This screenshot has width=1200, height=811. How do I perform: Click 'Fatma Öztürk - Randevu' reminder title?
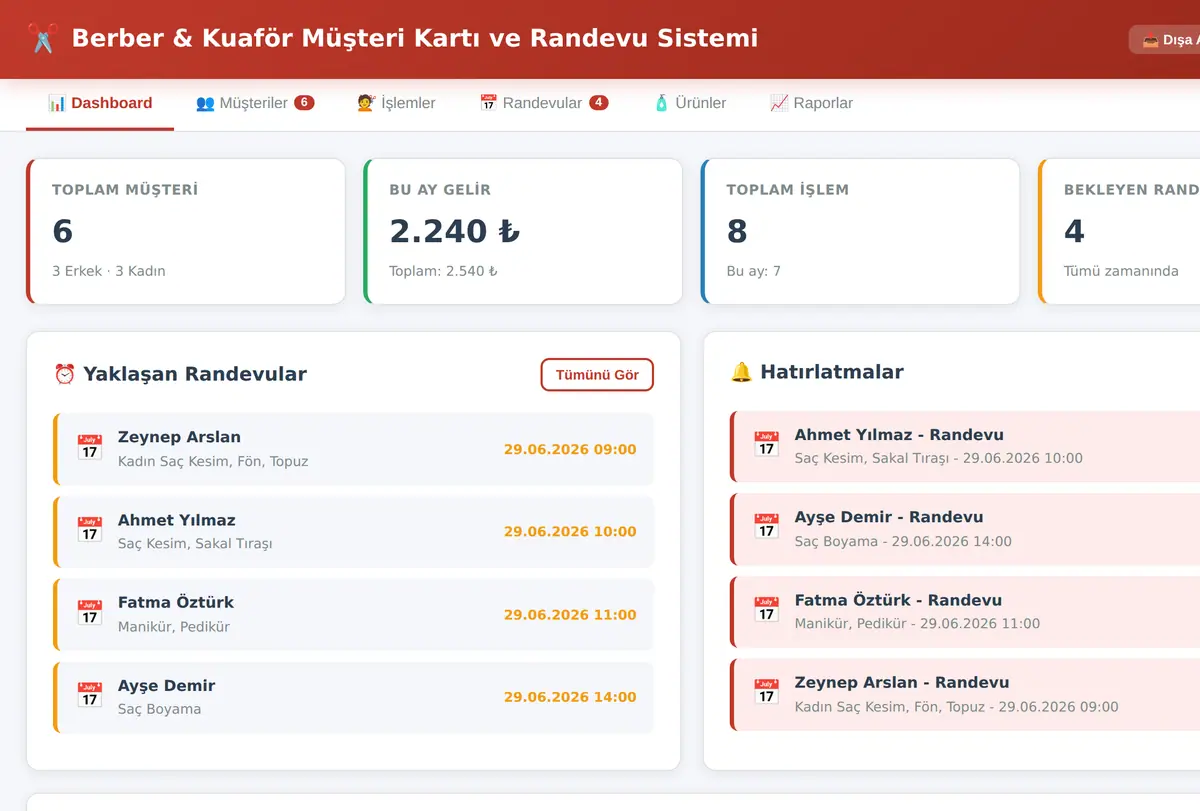(x=898, y=600)
